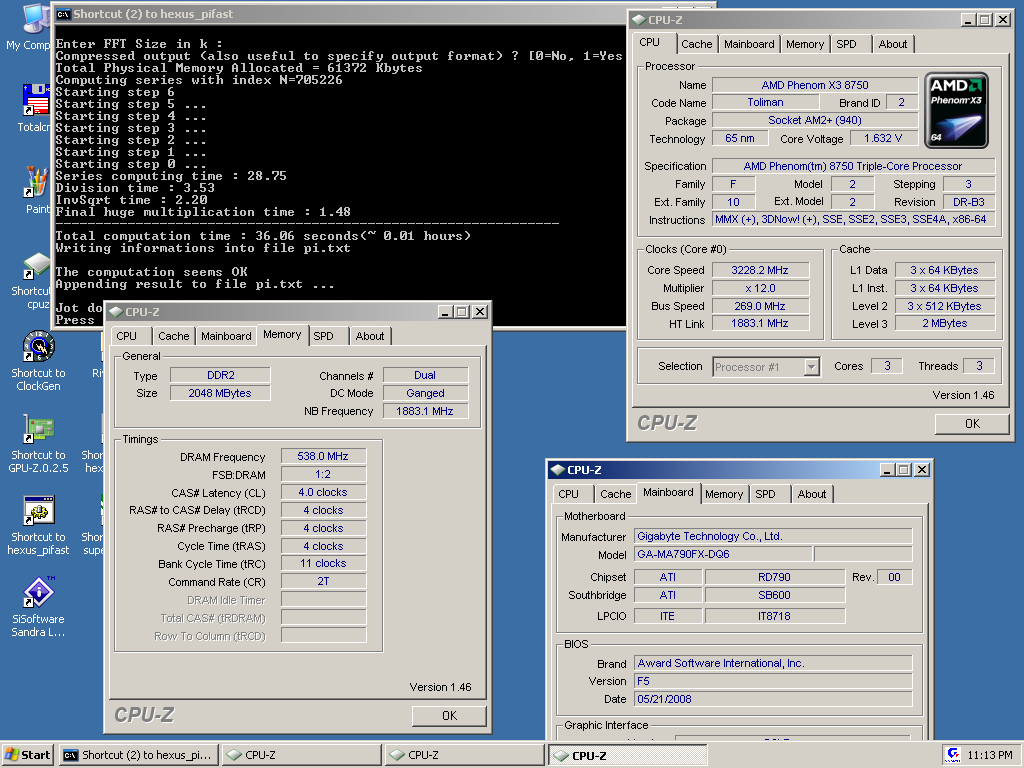Image resolution: width=1024 pixels, height=768 pixels.
Task: Select Mainboard tab in Memory window
Action: point(226,336)
